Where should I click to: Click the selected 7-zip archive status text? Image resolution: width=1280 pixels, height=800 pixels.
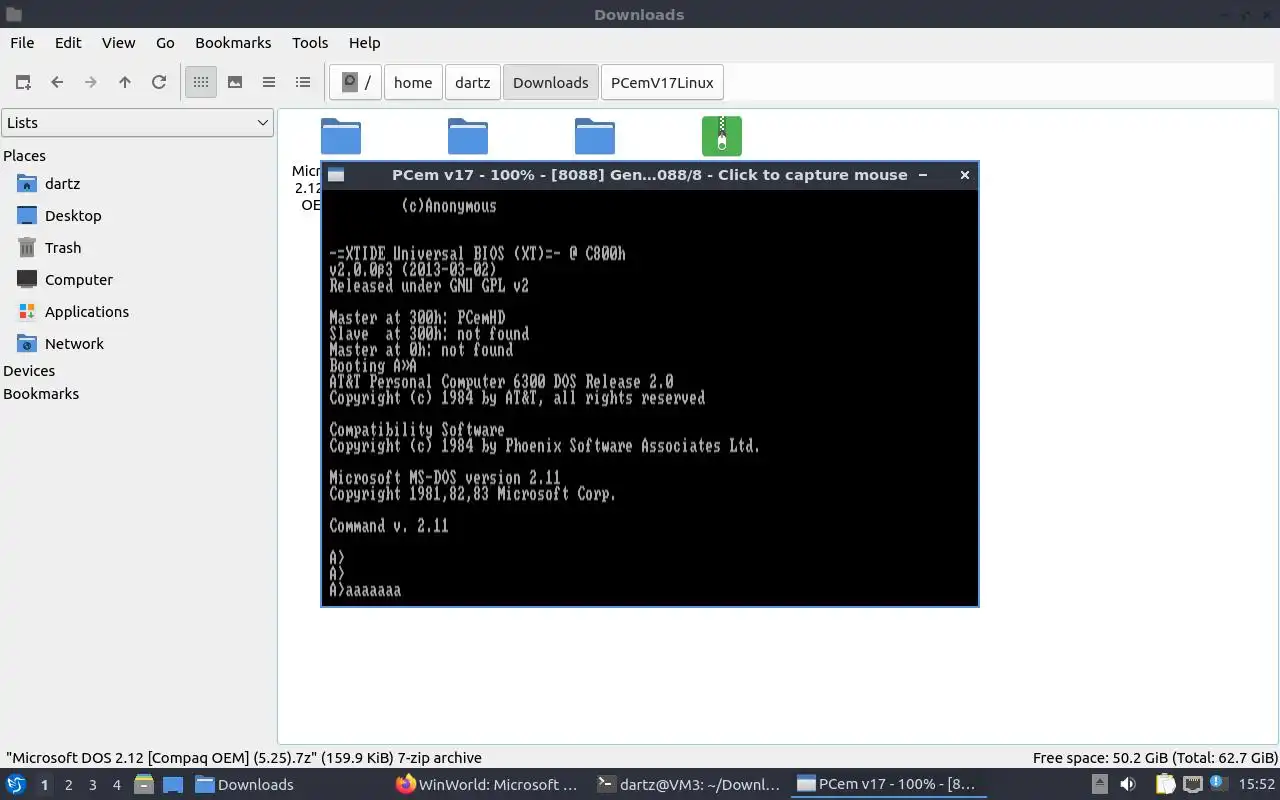point(244,758)
